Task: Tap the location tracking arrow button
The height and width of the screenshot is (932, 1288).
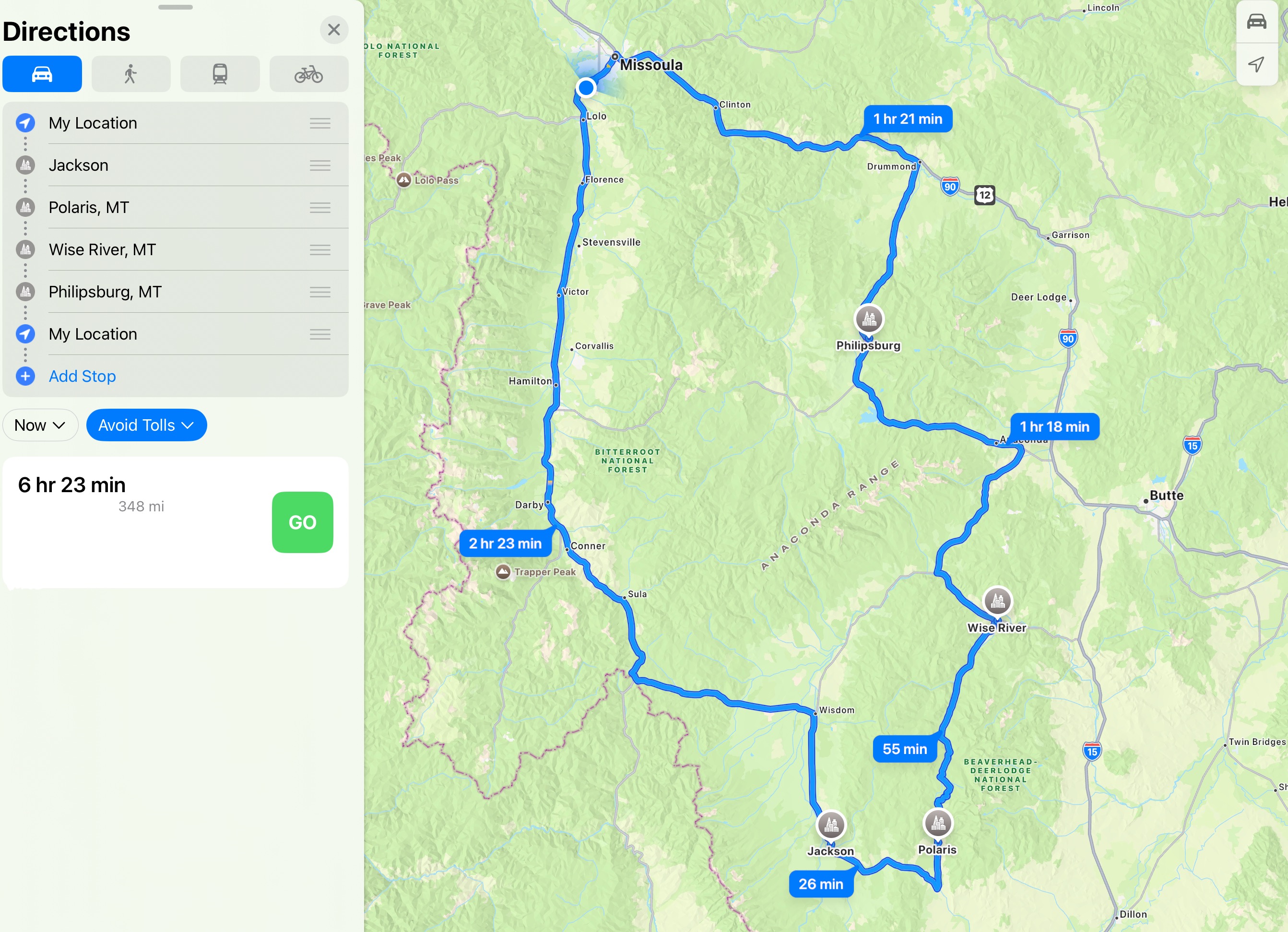Action: point(1256,64)
